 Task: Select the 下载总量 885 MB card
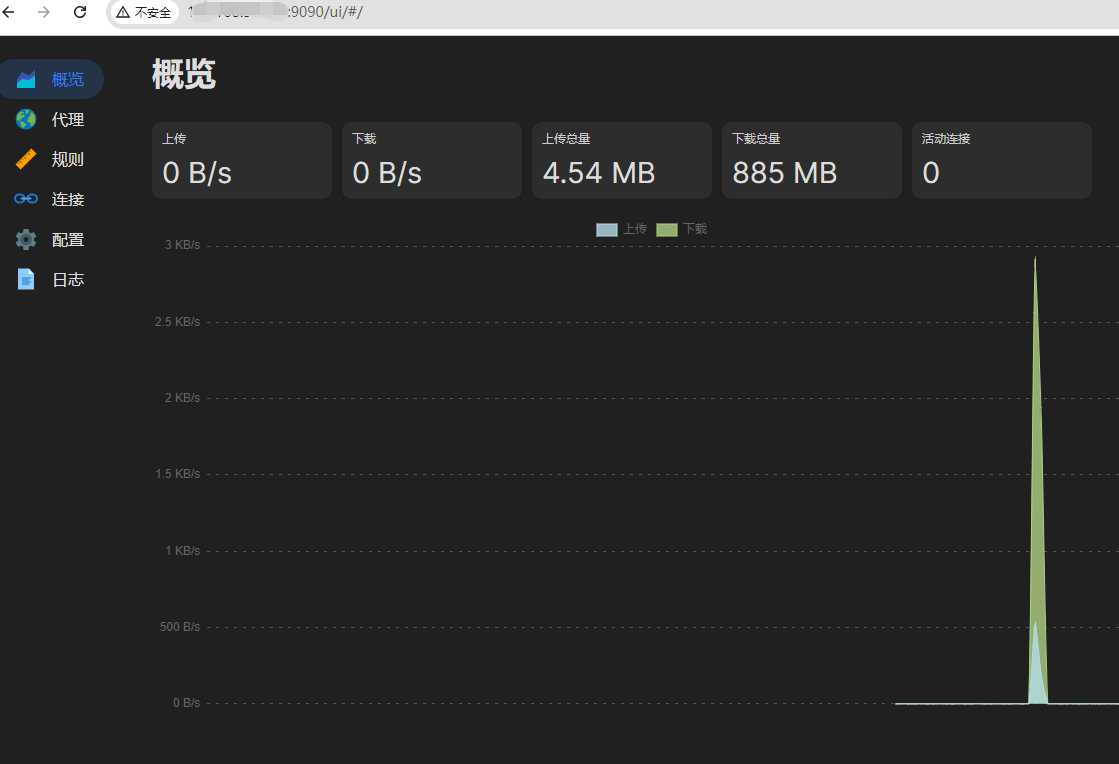click(x=811, y=160)
